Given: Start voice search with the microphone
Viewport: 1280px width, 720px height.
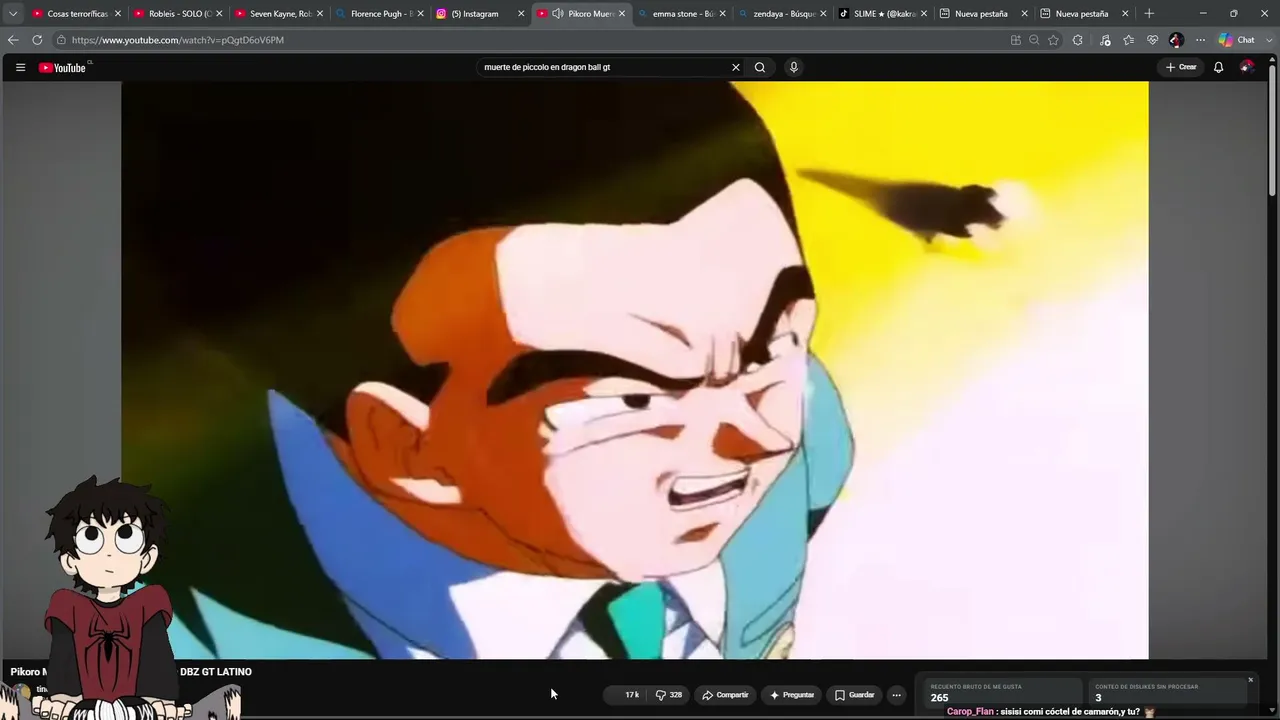Looking at the screenshot, I should coord(794,67).
